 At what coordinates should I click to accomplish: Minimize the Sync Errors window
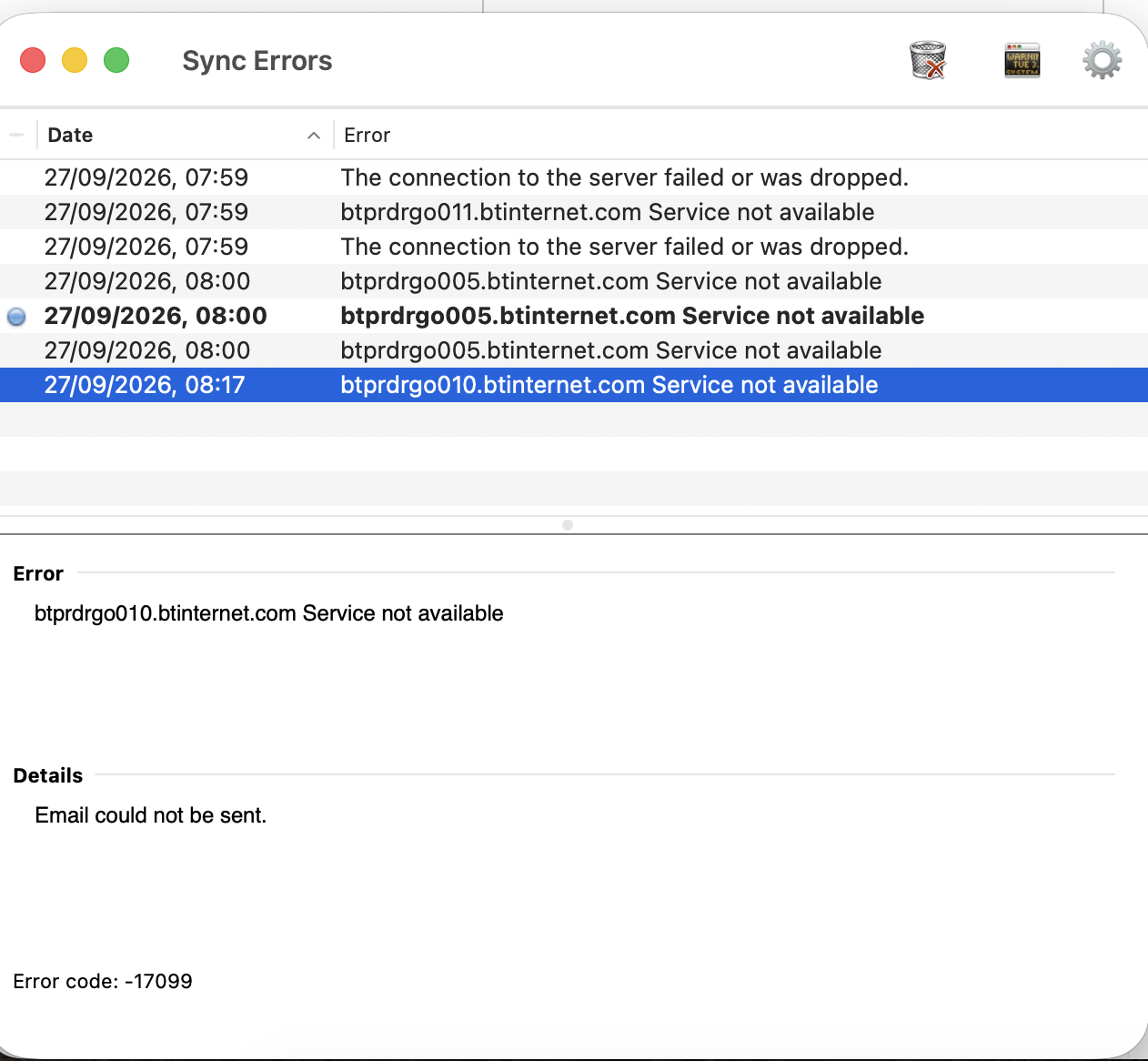click(75, 61)
